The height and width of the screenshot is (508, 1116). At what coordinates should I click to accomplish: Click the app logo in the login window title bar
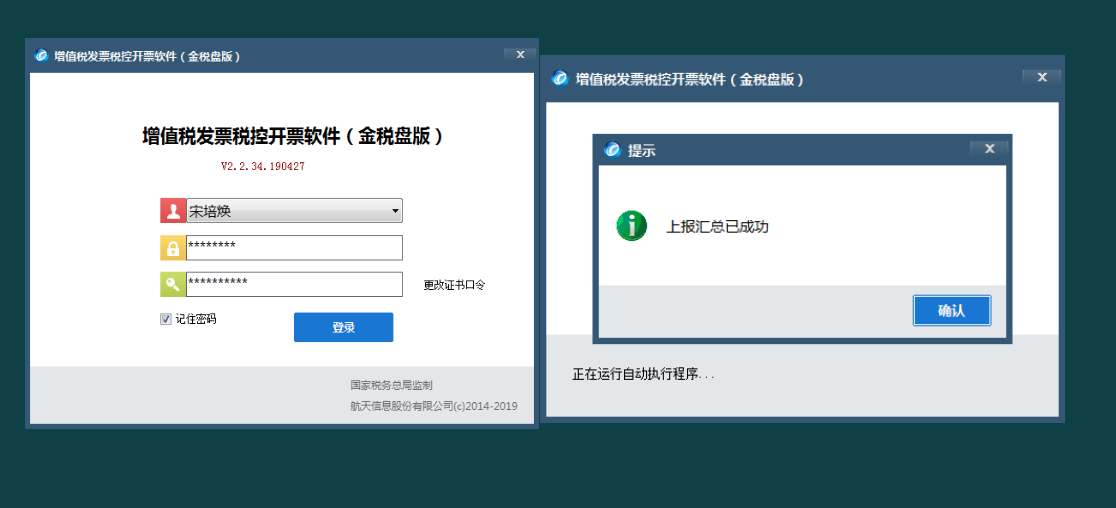[41, 56]
